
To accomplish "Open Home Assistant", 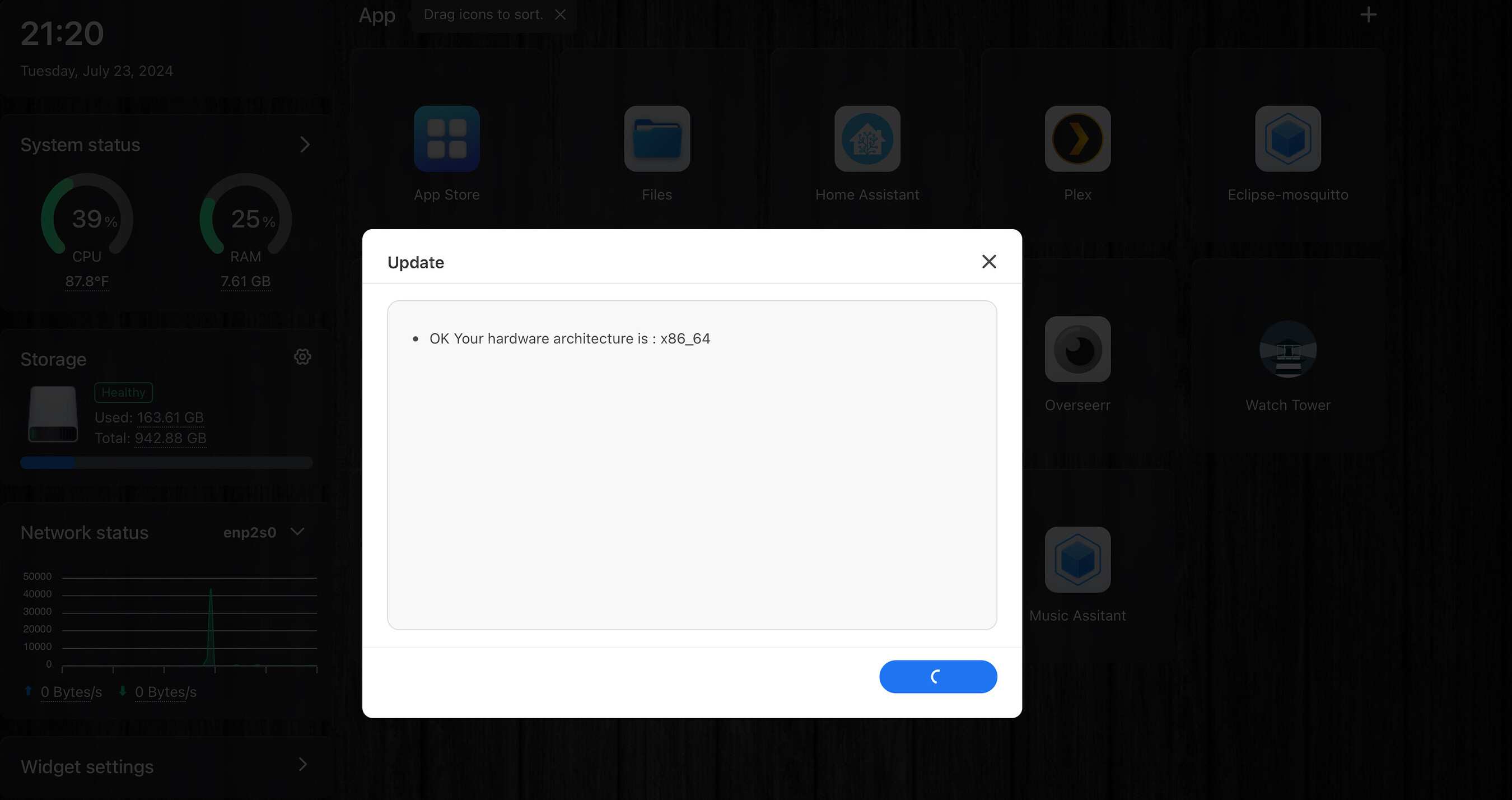I will click(867, 139).
